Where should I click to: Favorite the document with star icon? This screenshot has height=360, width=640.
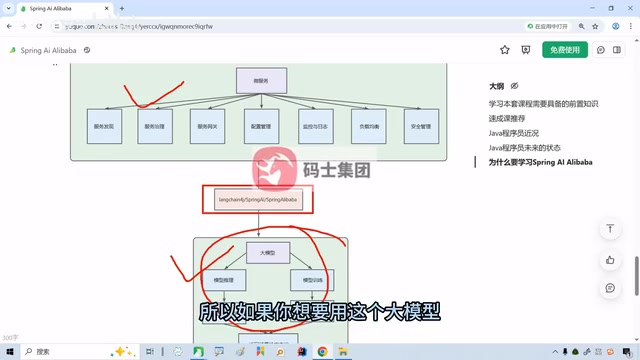click(504, 50)
